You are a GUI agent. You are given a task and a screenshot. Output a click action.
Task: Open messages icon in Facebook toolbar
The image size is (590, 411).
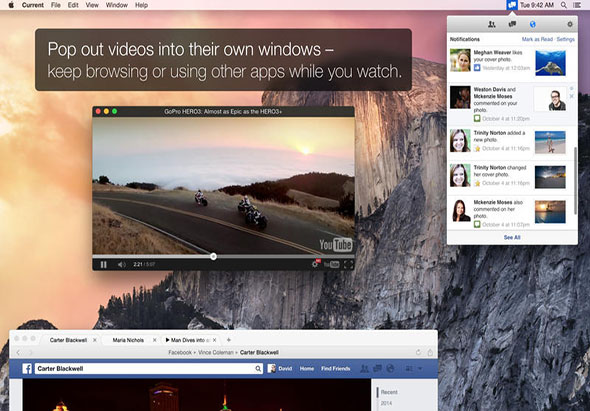[x=377, y=368]
